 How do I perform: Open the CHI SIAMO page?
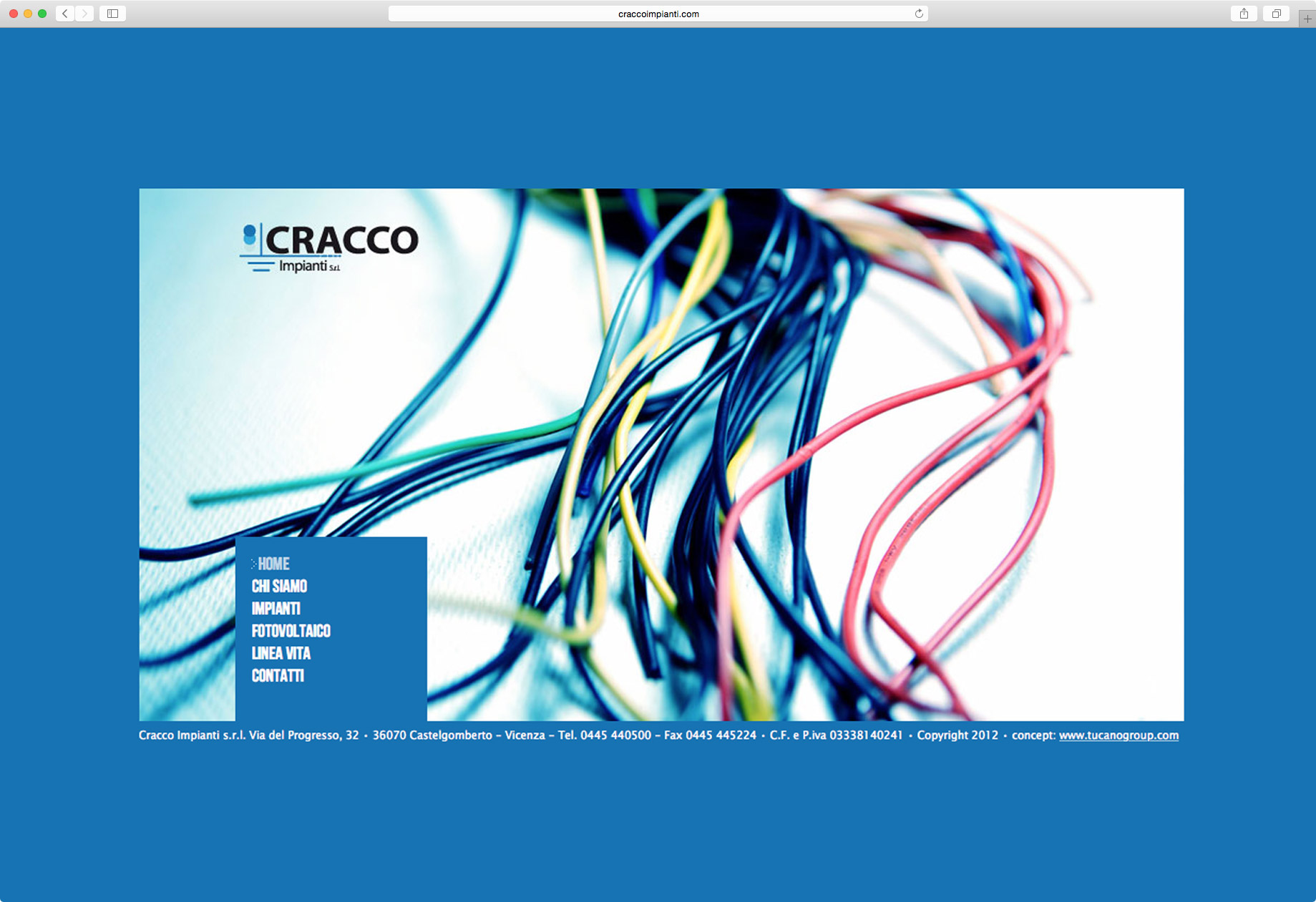click(x=279, y=587)
